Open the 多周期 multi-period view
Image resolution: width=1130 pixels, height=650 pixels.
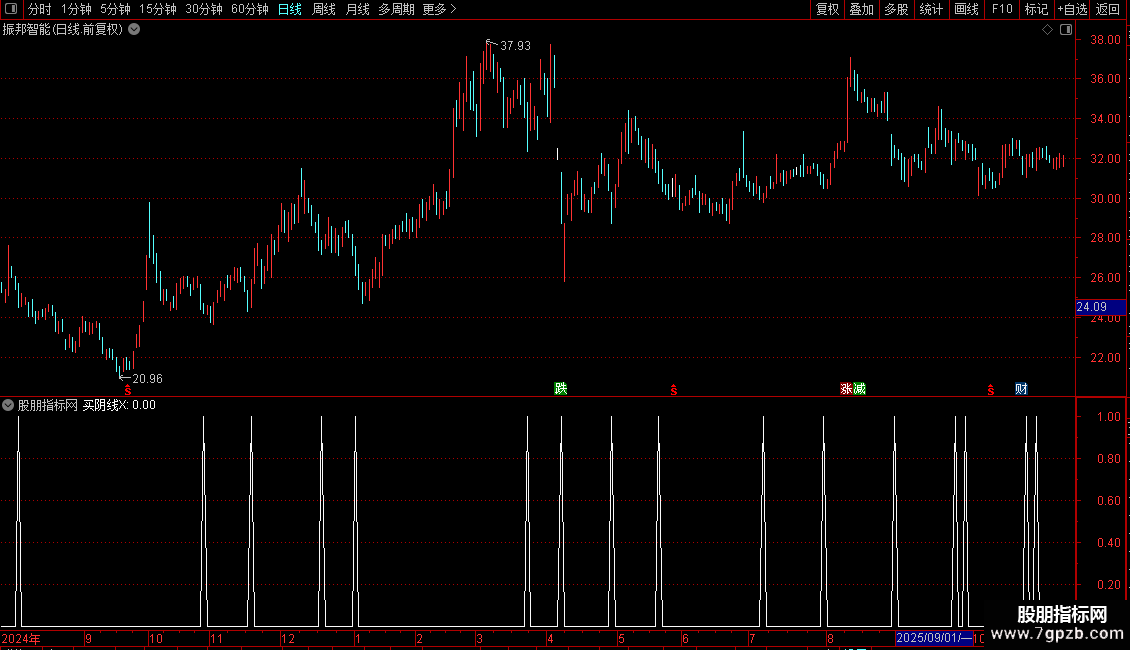pos(396,9)
